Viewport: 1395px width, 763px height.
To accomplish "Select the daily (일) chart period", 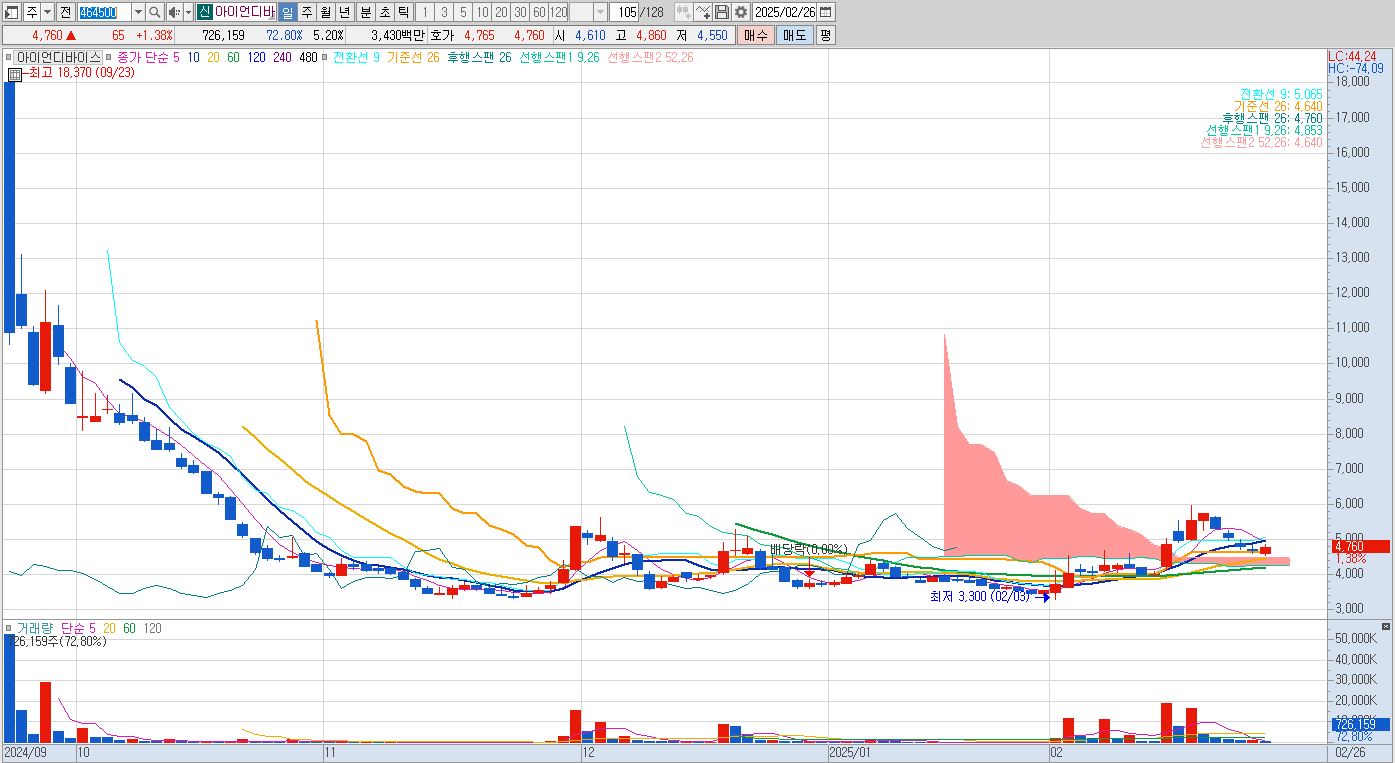I will (x=287, y=12).
